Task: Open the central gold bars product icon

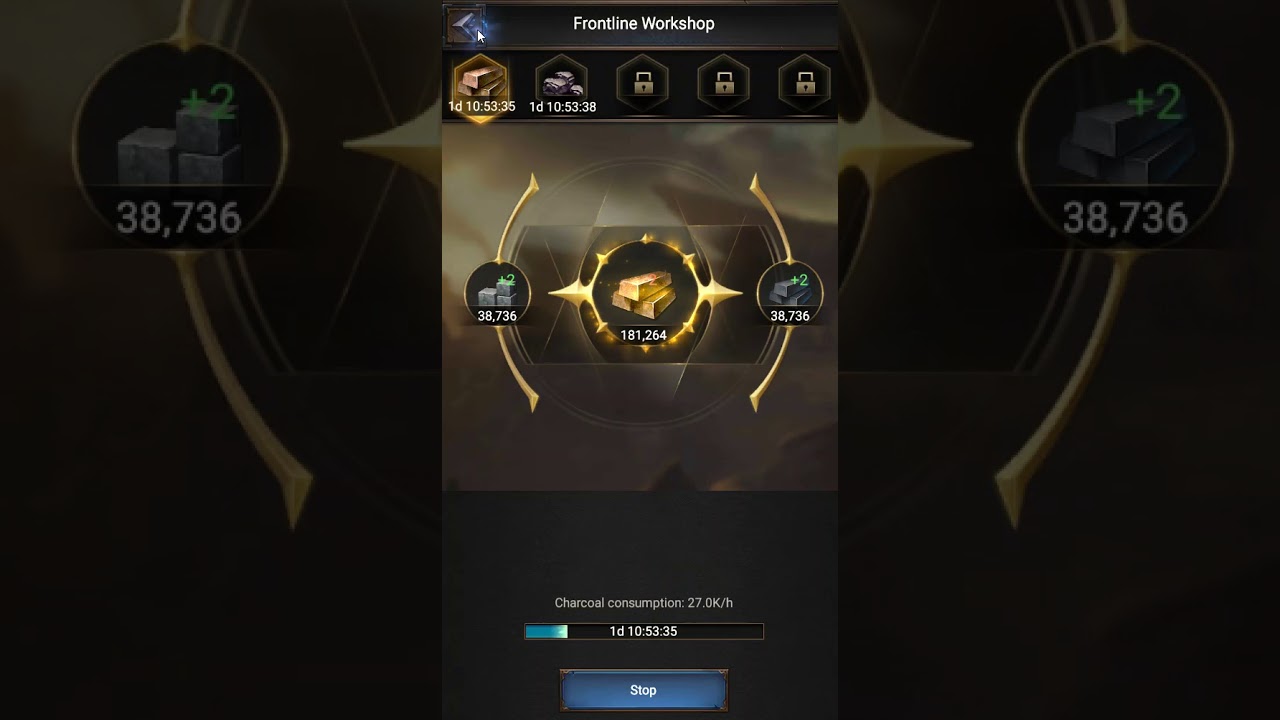Action: [644, 290]
